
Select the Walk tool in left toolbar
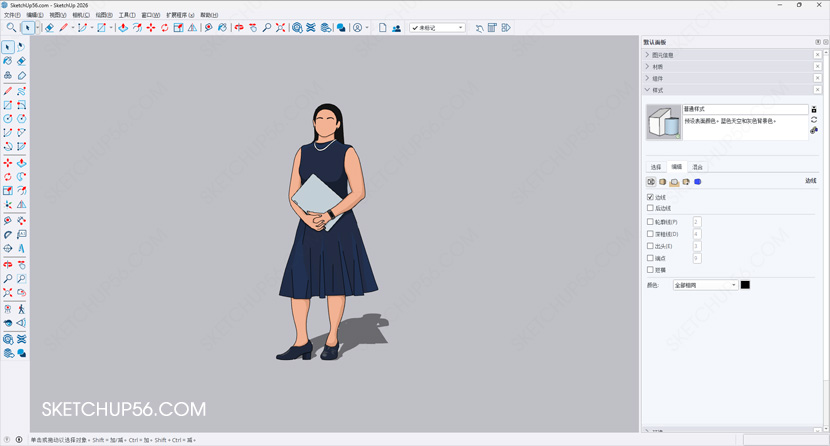pyautogui.click(x=21, y=309)
